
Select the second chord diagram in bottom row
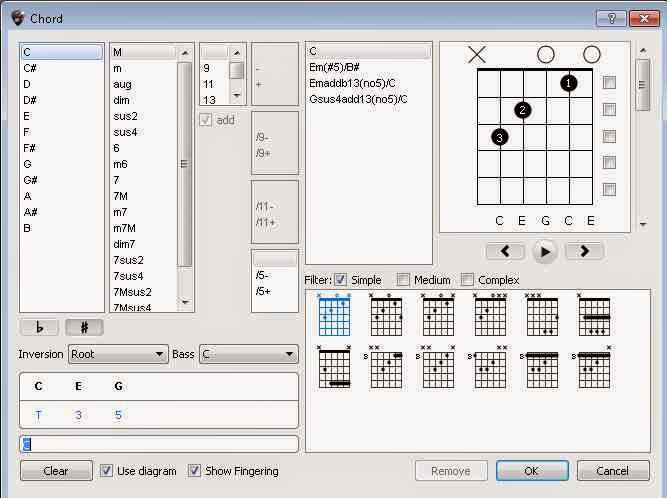(384, 367)
